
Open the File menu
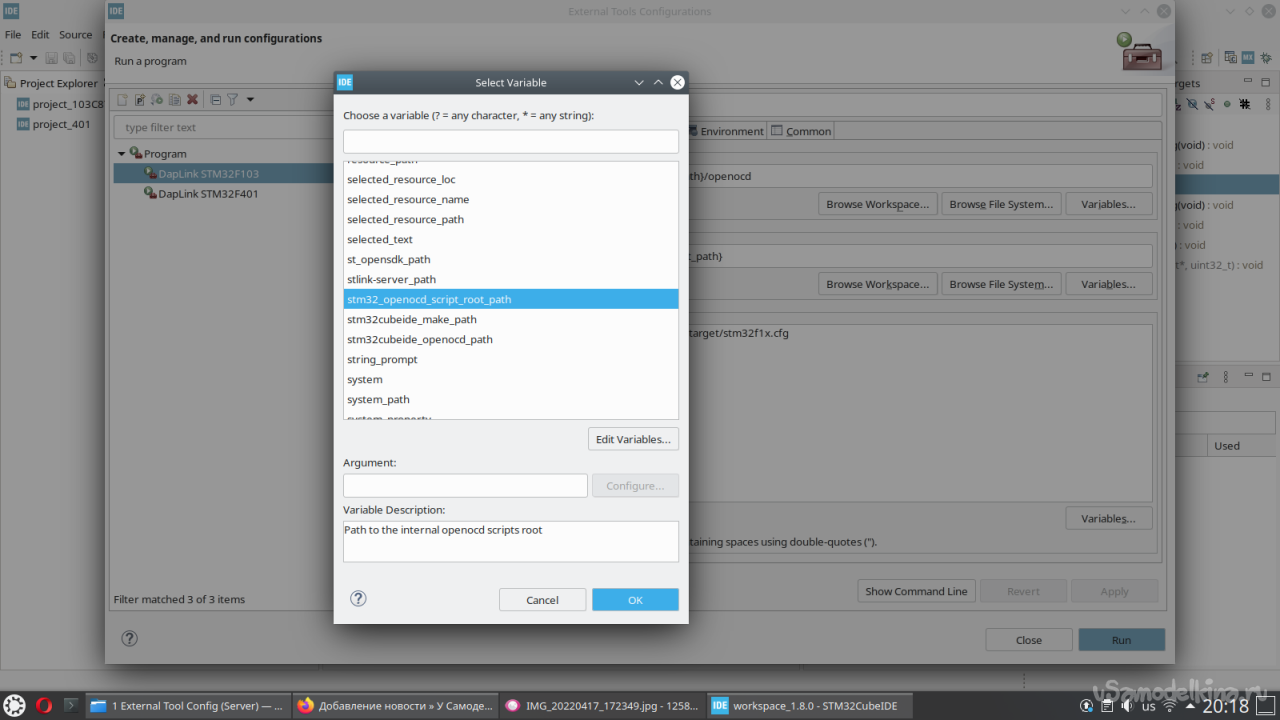[x=13, y=34]
